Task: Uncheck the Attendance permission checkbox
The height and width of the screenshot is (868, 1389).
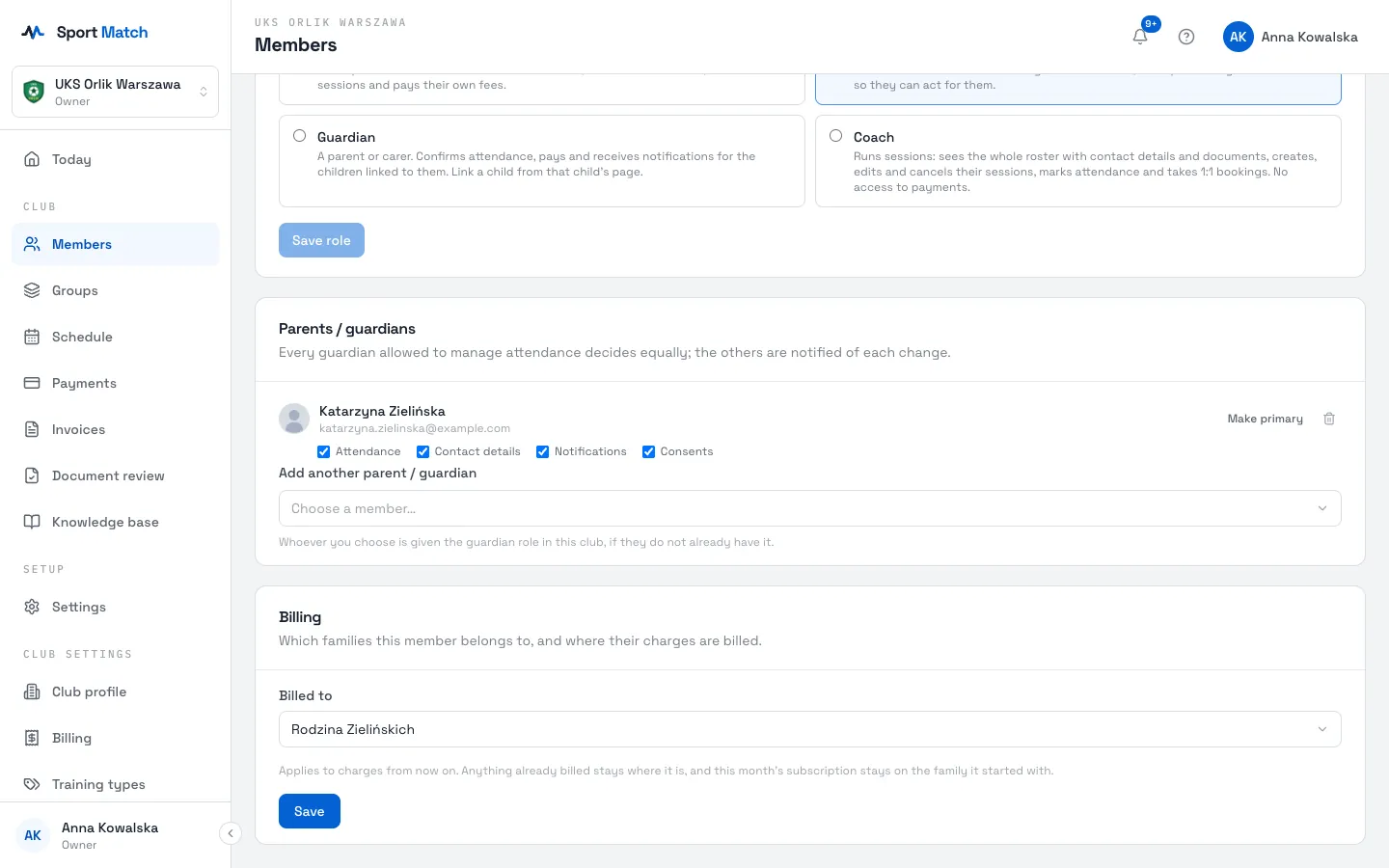Action: [x=324, y=451]
